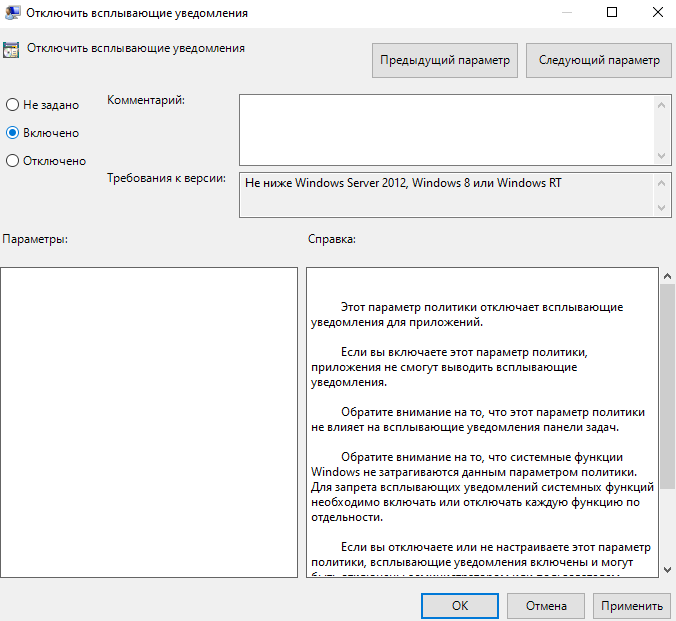Click the help pane scrollbar thumb
Viewport: 676px width, 621px height.
[667, 386]
